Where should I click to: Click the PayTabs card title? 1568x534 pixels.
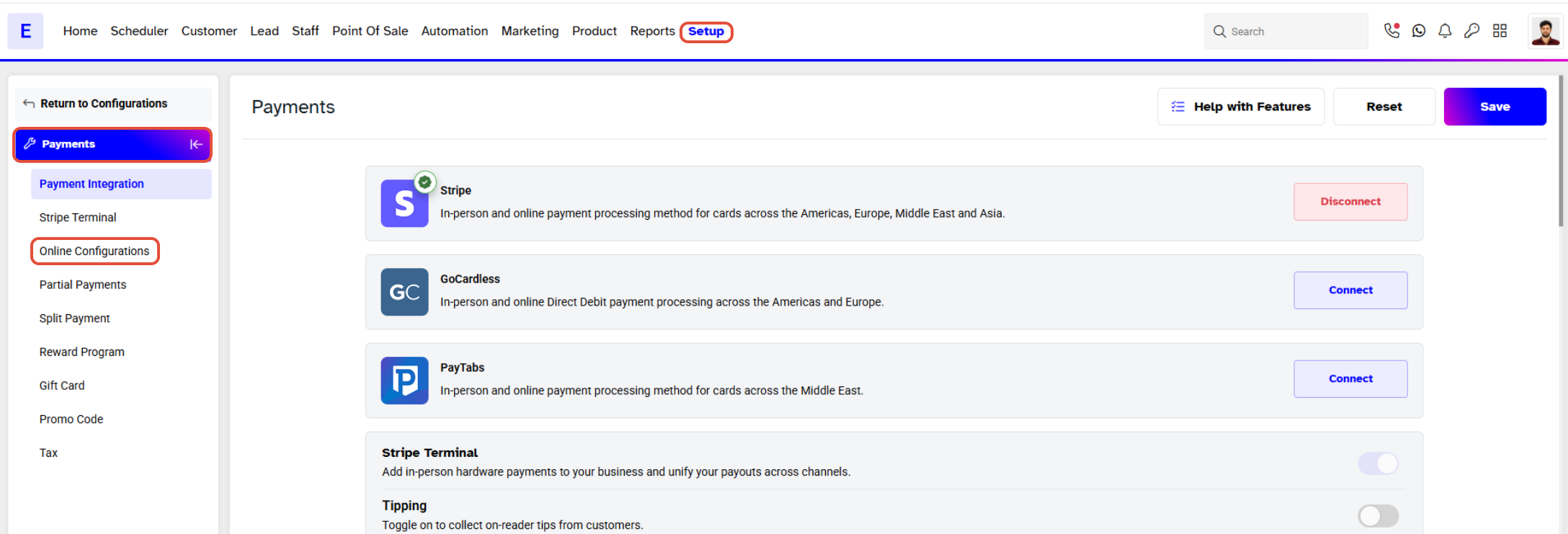[463, 368]
